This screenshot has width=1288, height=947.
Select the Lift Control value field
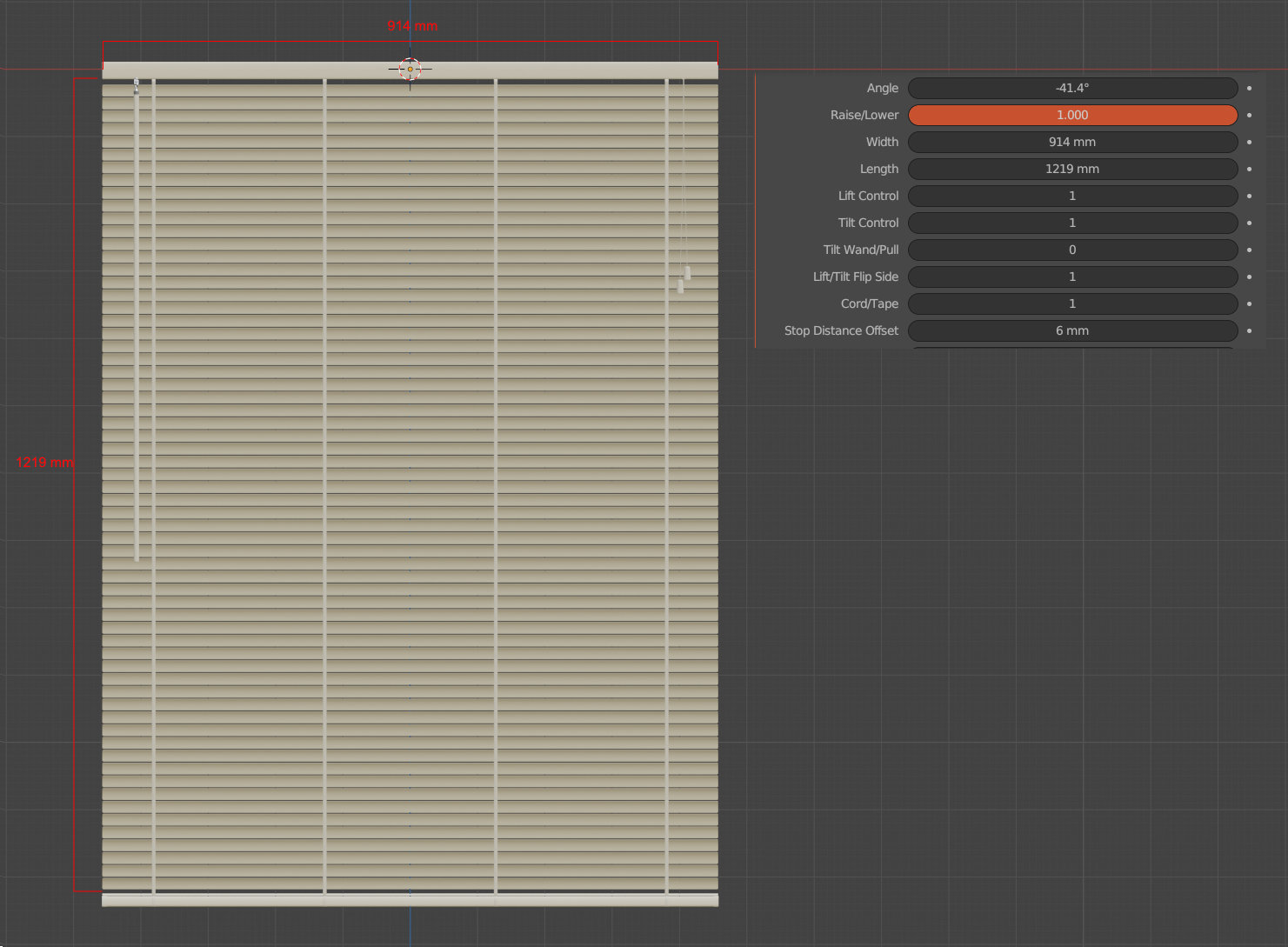[1072, 196]
